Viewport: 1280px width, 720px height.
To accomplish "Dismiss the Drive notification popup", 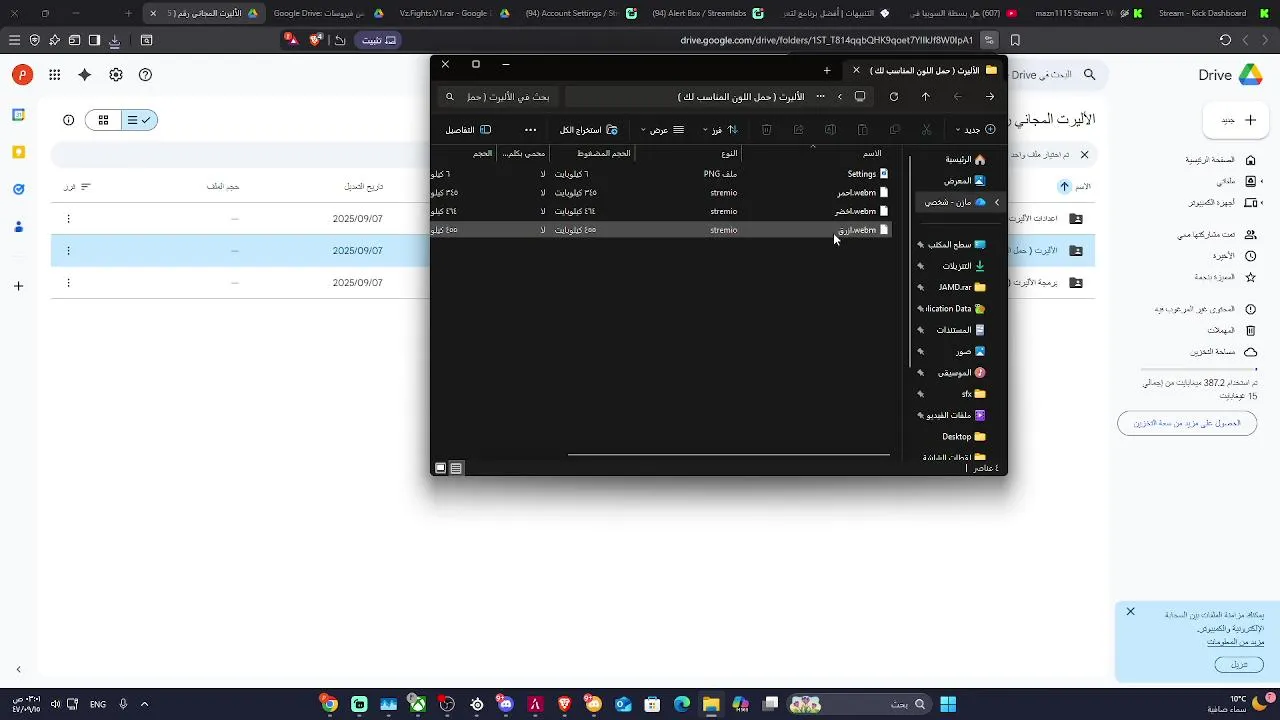I will click(x=1131, y=611).
